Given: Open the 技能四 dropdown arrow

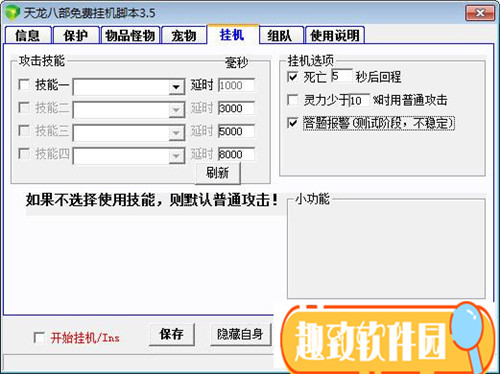Looking at the screenshot, I should 176,156.
